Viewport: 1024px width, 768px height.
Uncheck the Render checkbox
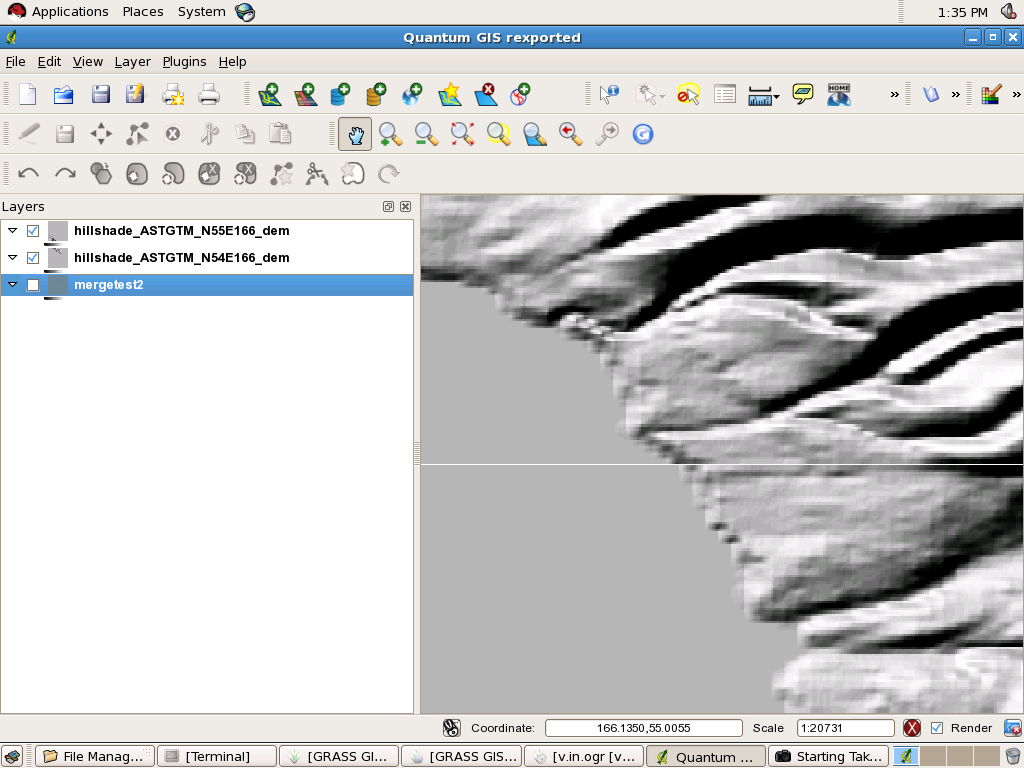(x=937, y=728)
